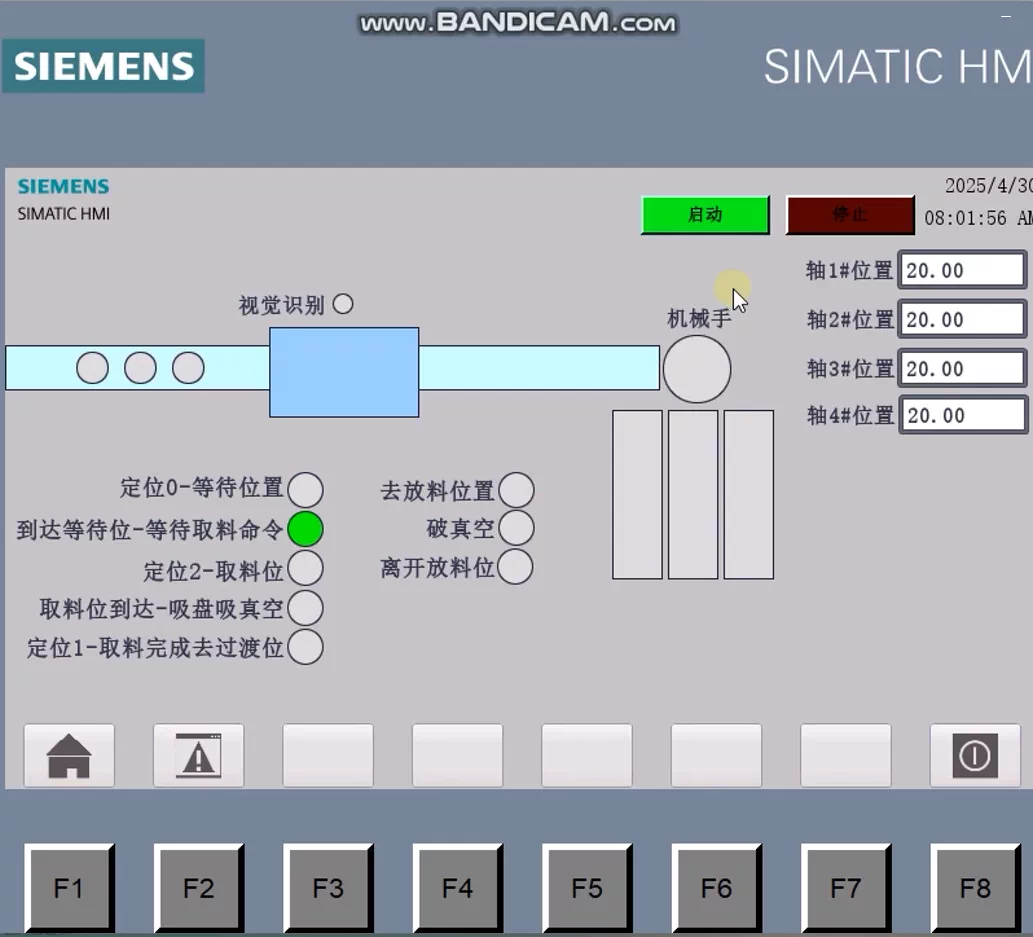Screen dimensions: 1033x937
Task: Click the 离开放料位 indicator lamp
Action: (x=515, y=567)
